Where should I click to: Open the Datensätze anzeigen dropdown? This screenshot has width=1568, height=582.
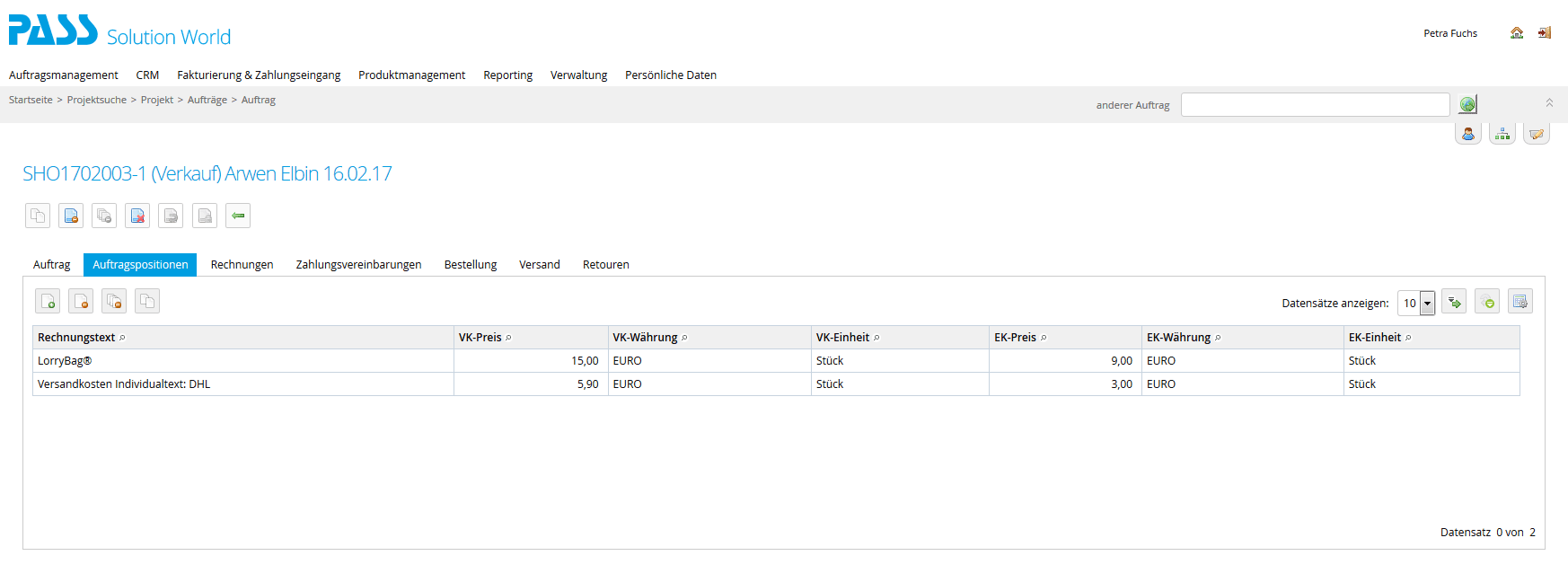point(1427,304)
